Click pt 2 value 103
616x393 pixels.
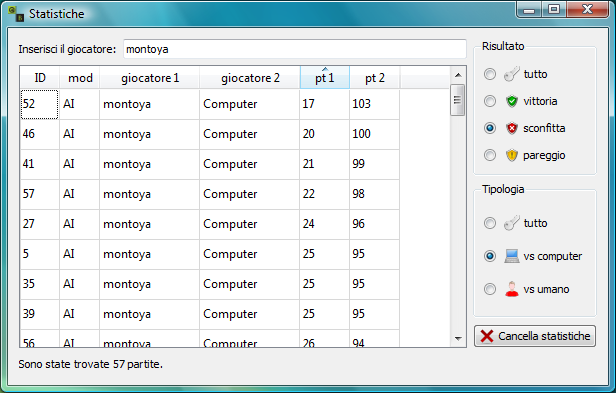374,104
